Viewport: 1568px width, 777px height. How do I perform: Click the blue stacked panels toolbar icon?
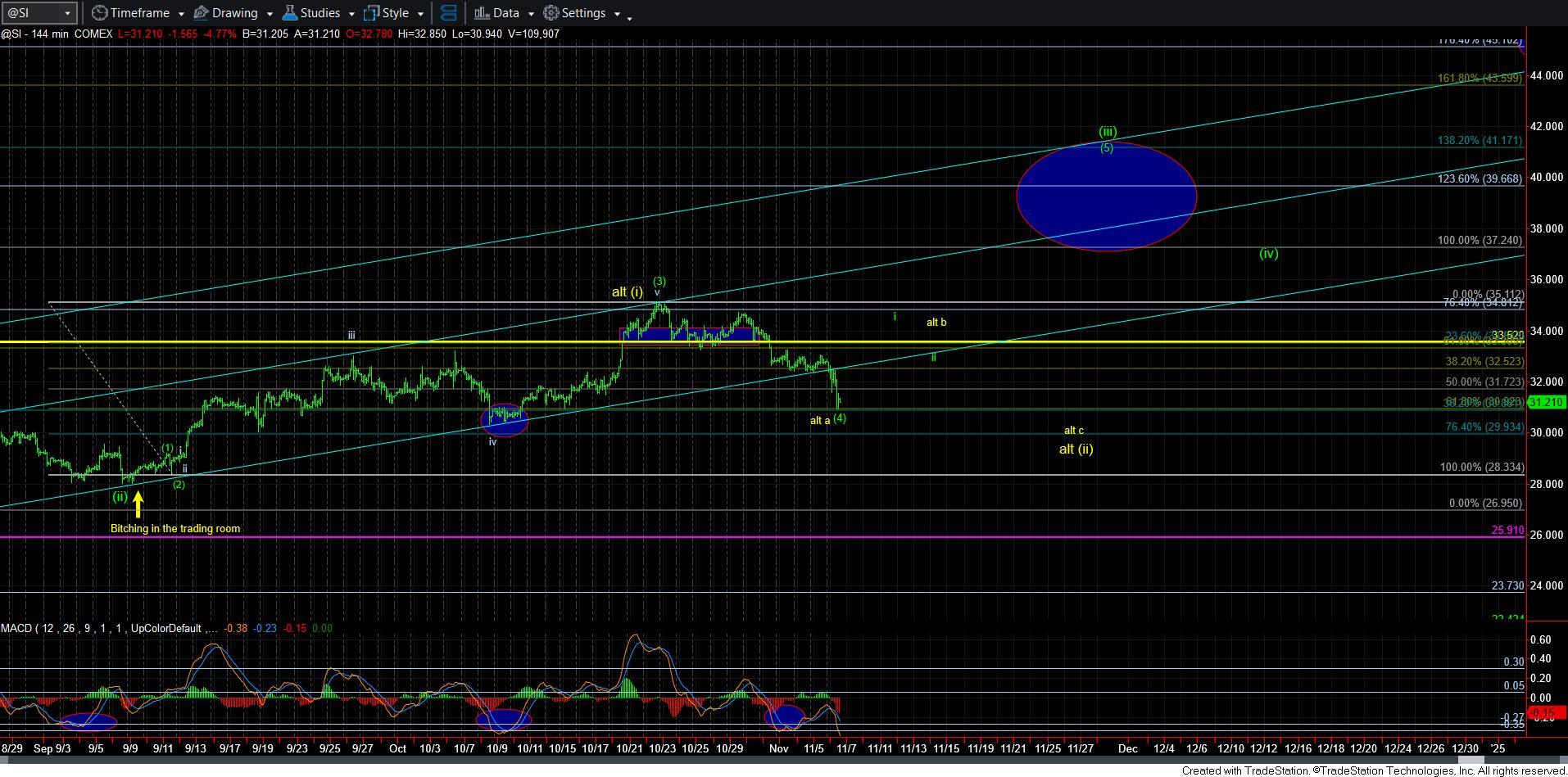(x=448, y=13)
